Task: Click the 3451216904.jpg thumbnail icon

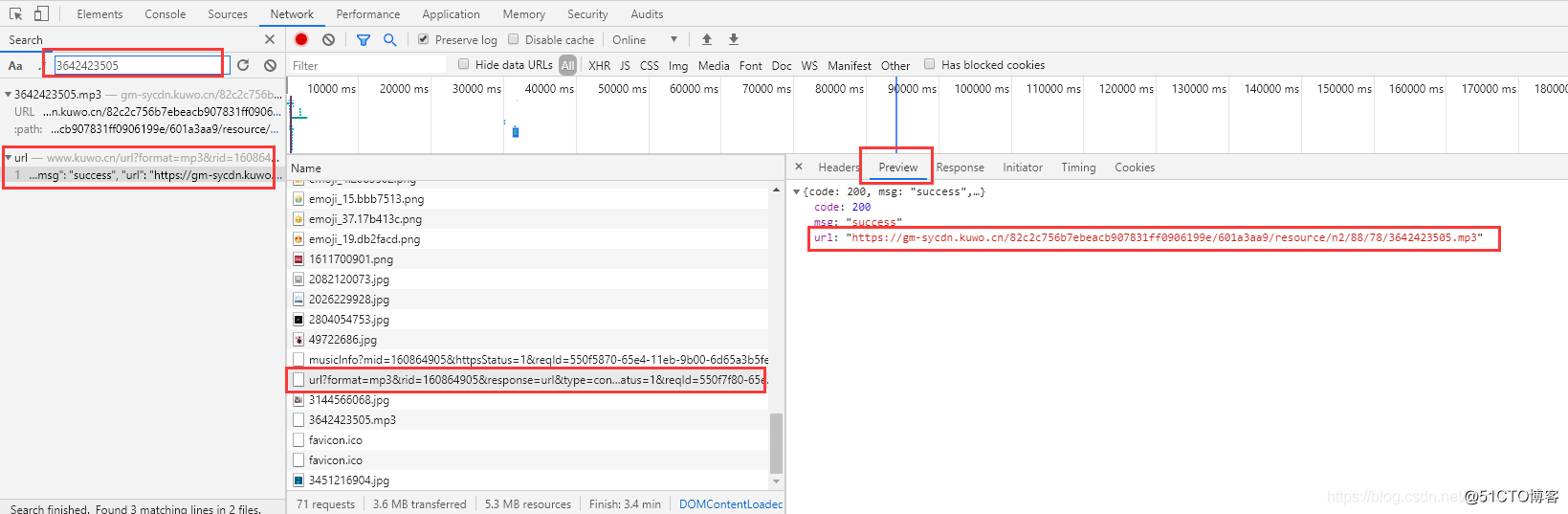Action: [298, 480]
